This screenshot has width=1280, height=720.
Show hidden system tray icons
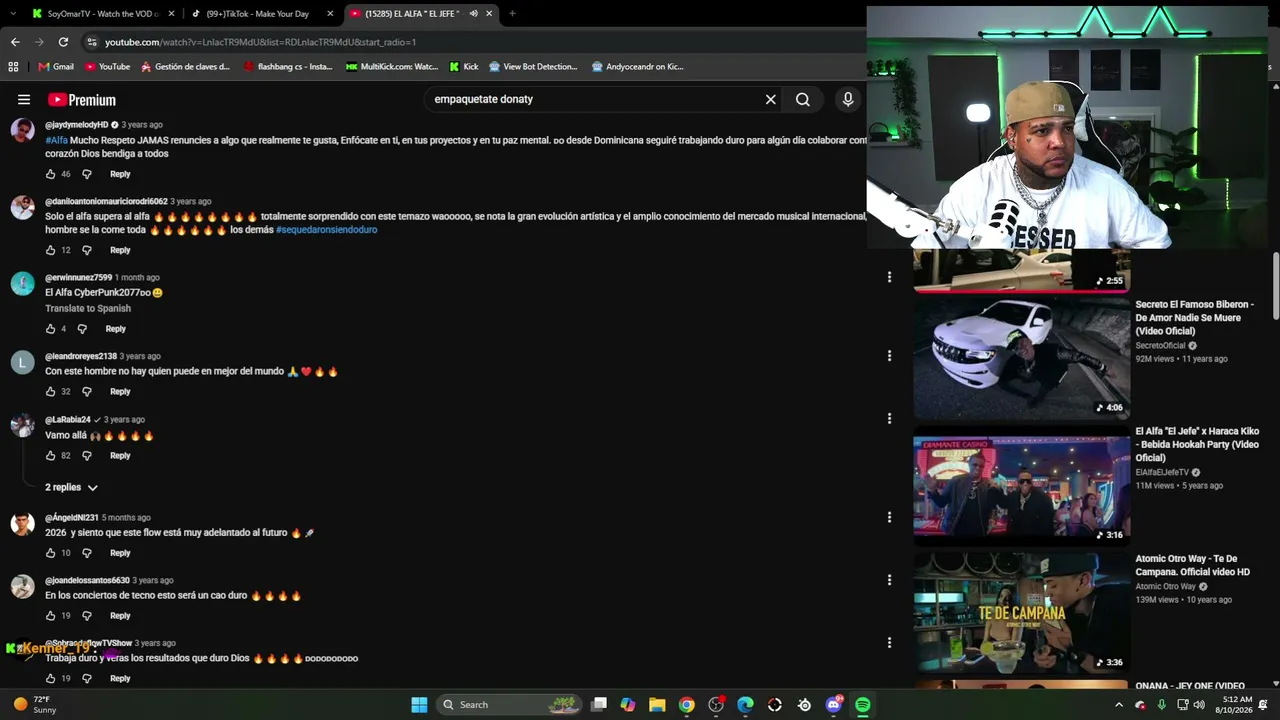coord(1119,705)
